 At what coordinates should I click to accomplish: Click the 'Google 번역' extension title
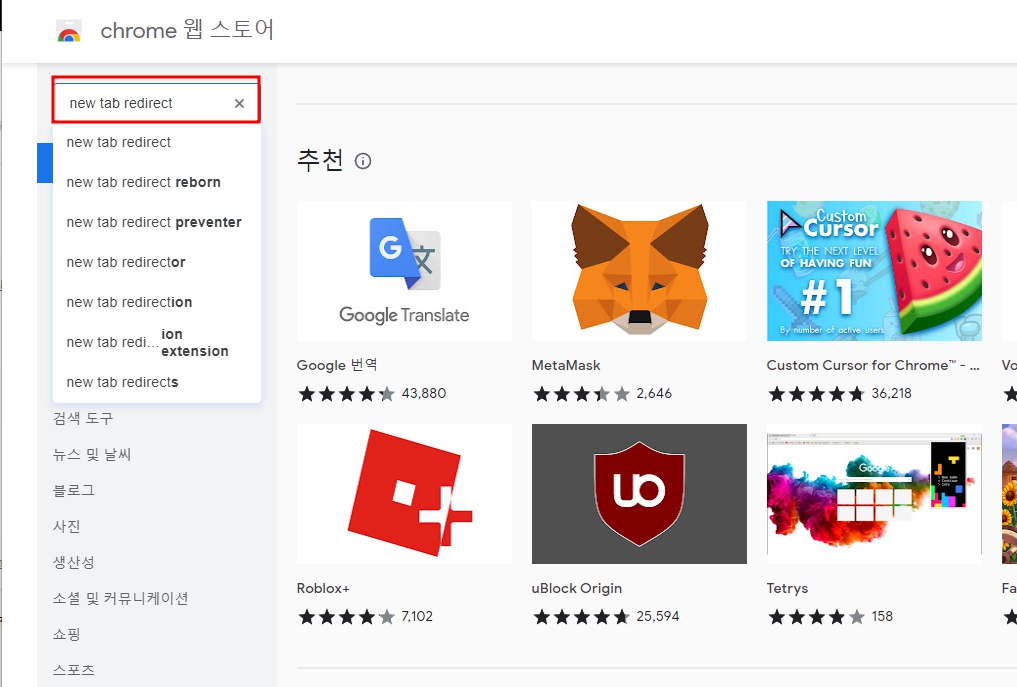point(331,365)
